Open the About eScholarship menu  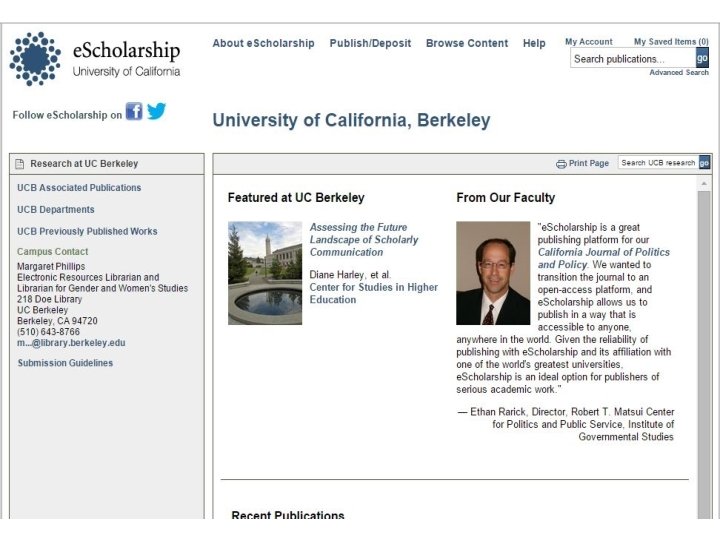pyautogui.click(x=263, y=43)
